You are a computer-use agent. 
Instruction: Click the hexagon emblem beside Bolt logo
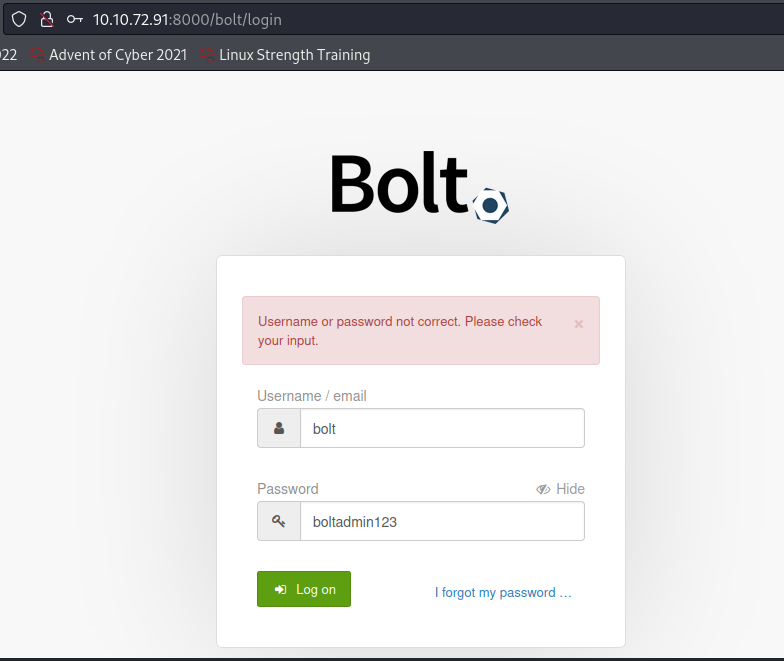point(490,206)
